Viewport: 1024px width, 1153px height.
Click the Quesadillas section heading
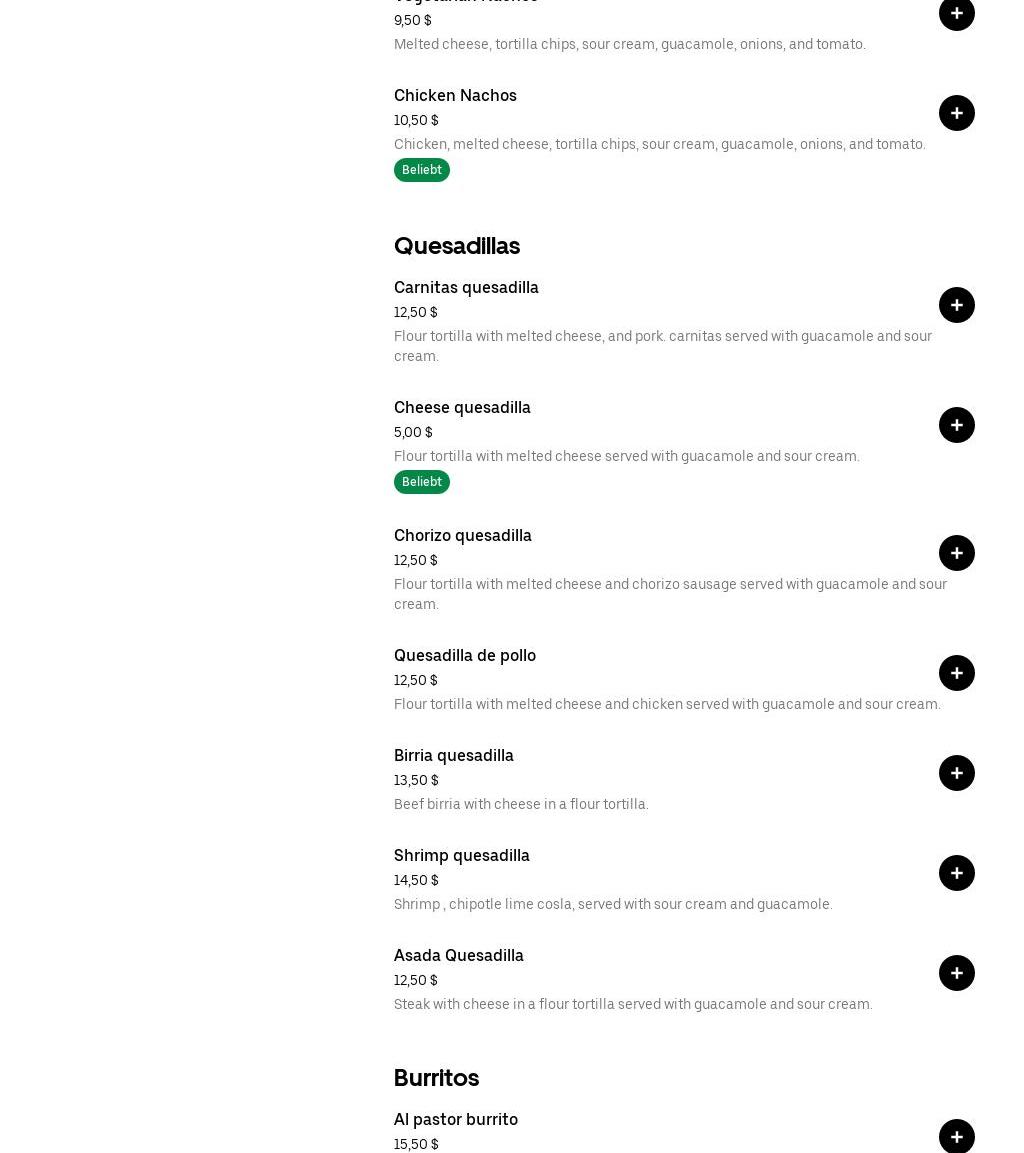(x=457, y=246)
